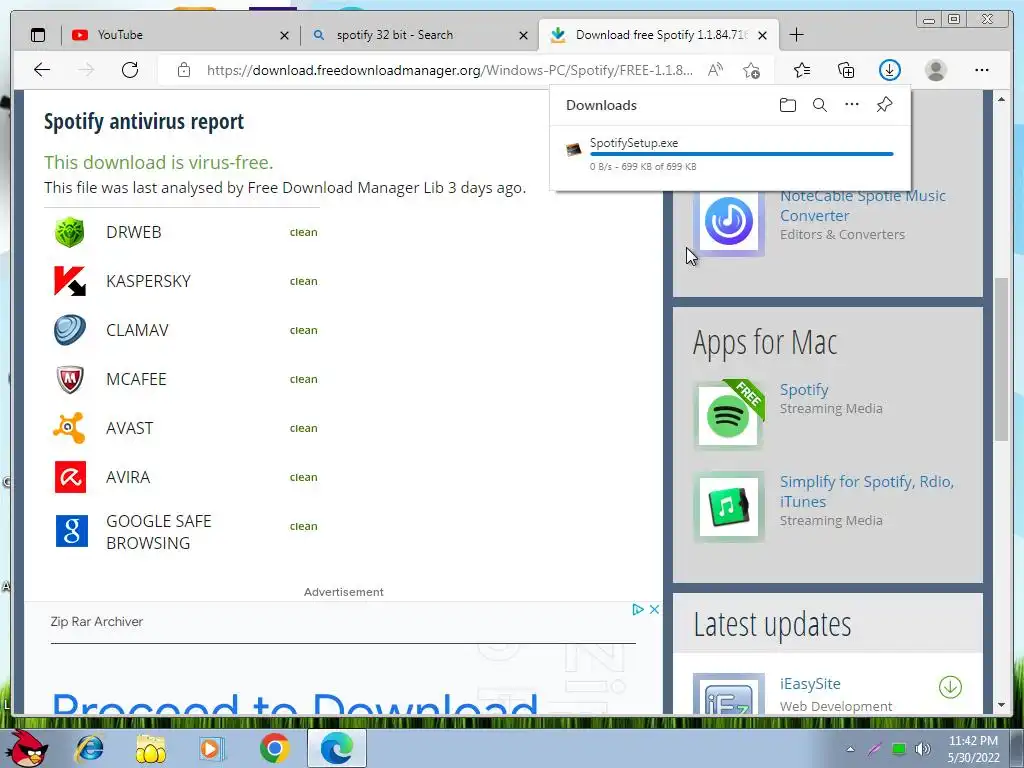Open the downloads folder icon
The width and height of the screenshot is (1024, 768).
pyautogui.click(x=788, y=105)
